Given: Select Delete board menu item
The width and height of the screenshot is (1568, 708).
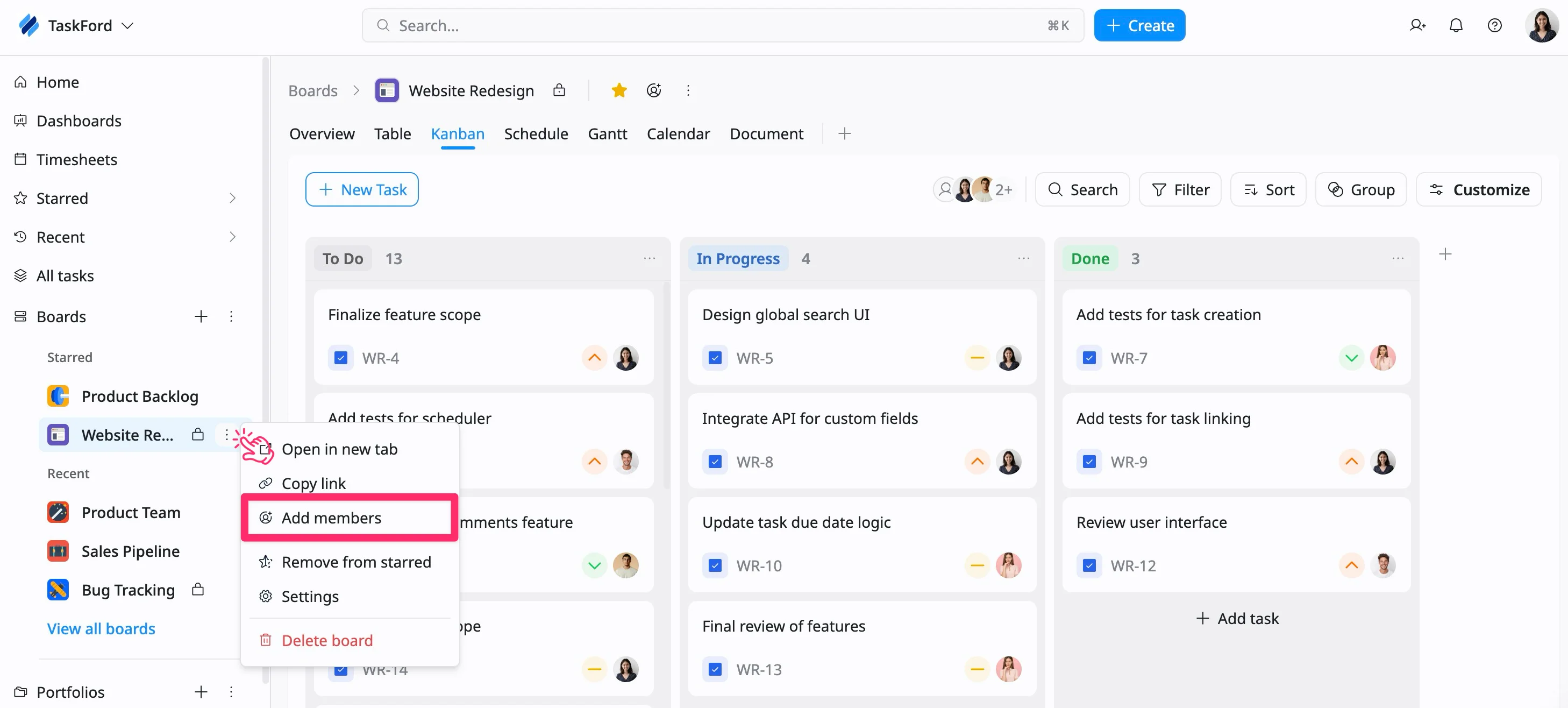Looking at the screenshot, I should 350,640.
